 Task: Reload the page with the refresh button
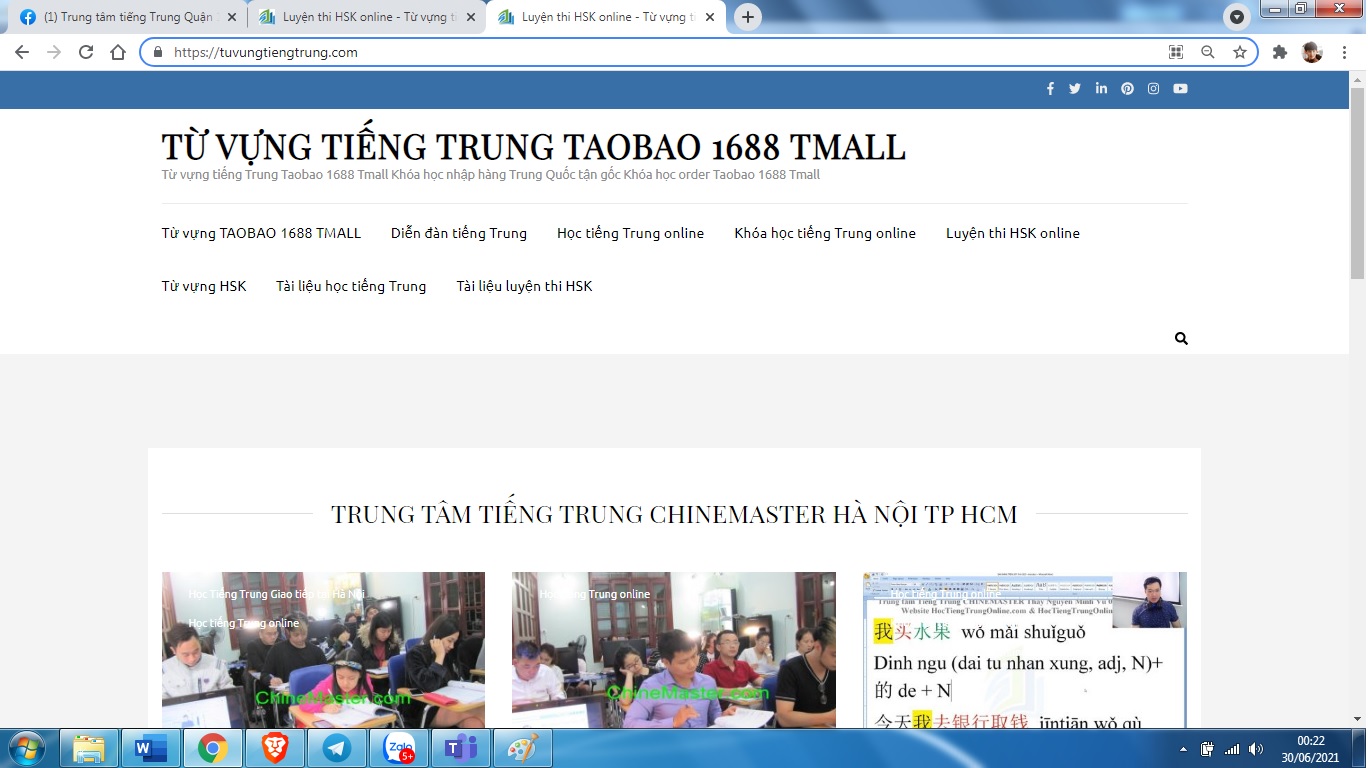coord(86,52)
